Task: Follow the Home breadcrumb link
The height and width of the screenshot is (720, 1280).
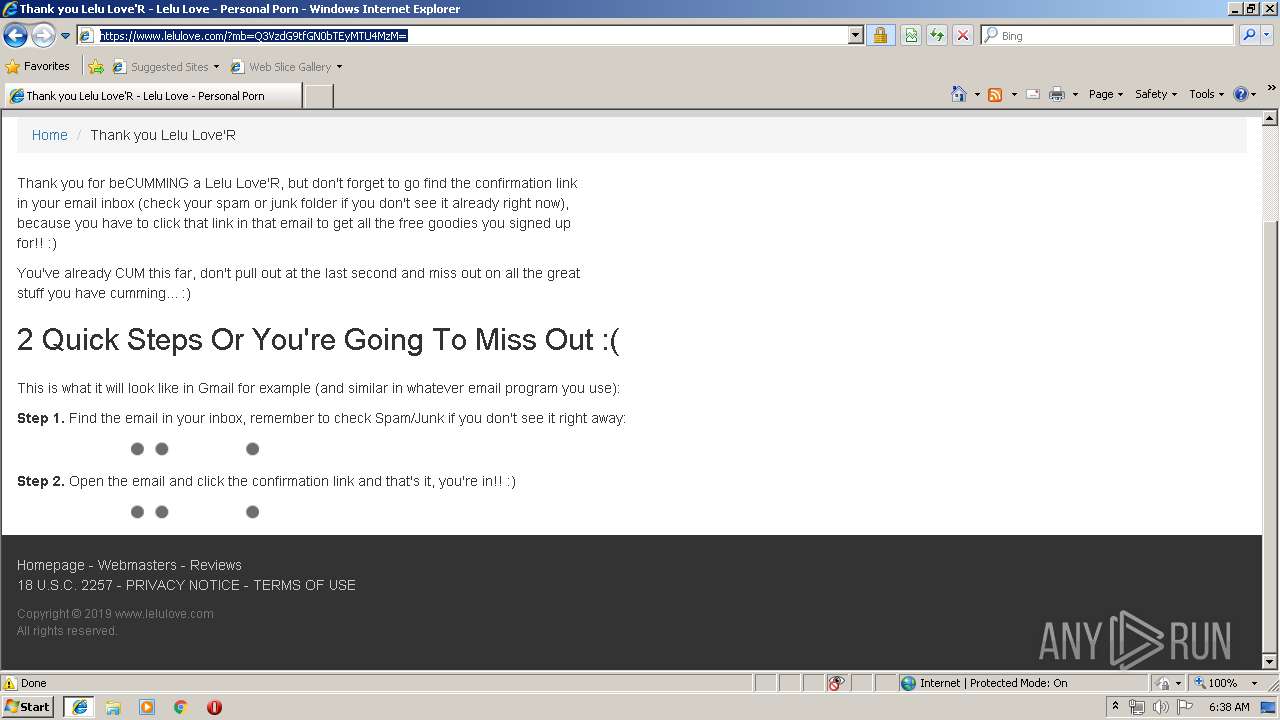Action: coord(49,135)
